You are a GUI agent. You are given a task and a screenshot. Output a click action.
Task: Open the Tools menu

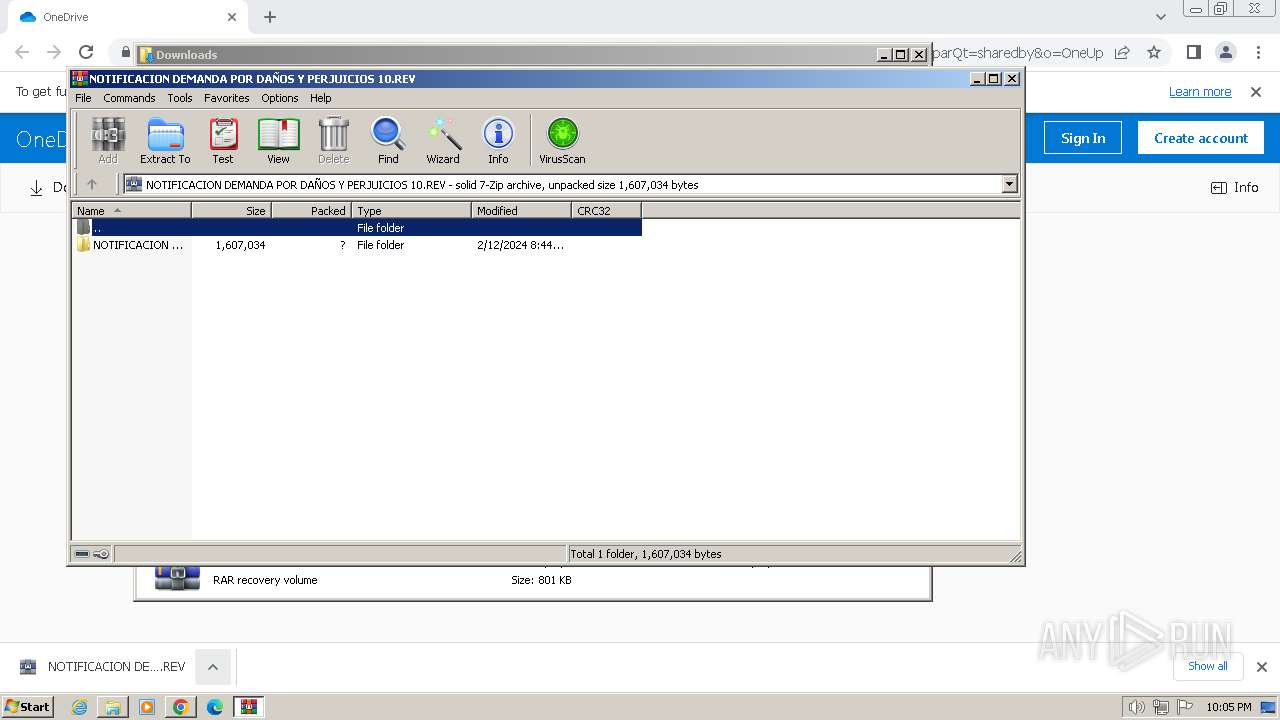click(x=180, y=98)
